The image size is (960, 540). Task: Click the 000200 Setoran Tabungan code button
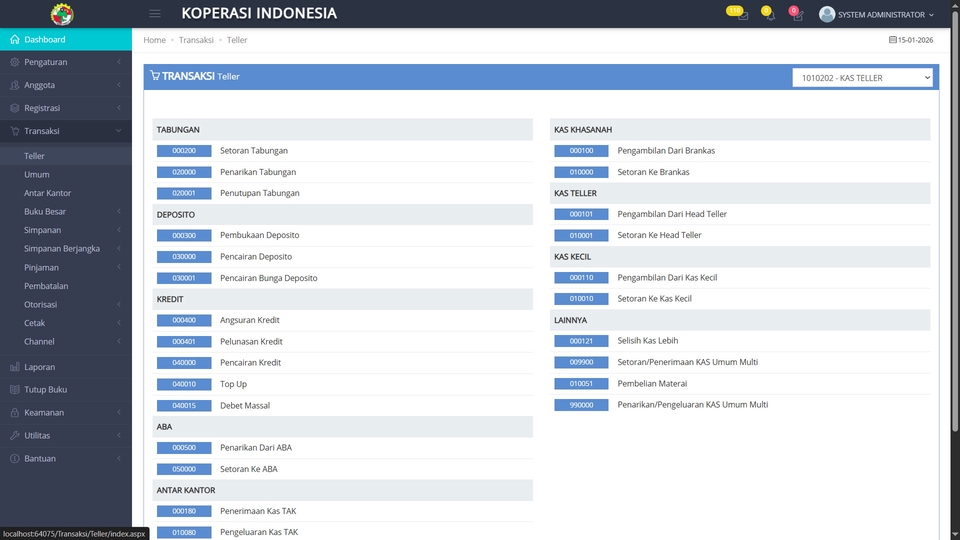[x=184, y=151]
